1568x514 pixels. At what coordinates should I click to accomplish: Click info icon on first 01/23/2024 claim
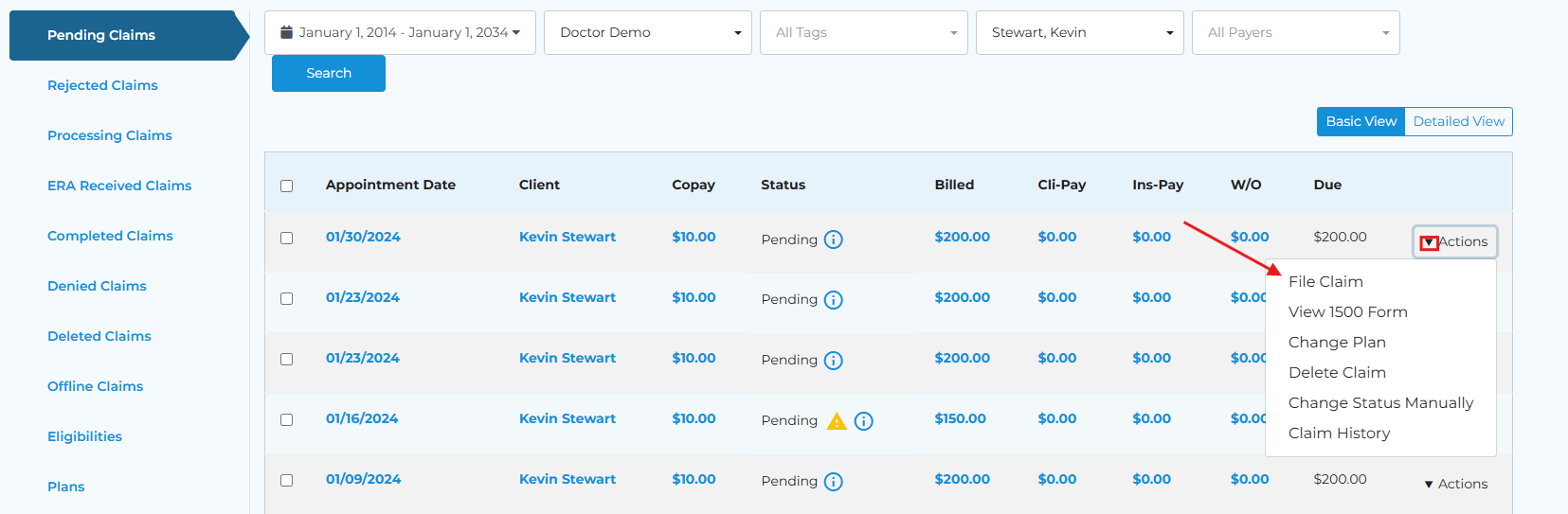click(833, 300)
